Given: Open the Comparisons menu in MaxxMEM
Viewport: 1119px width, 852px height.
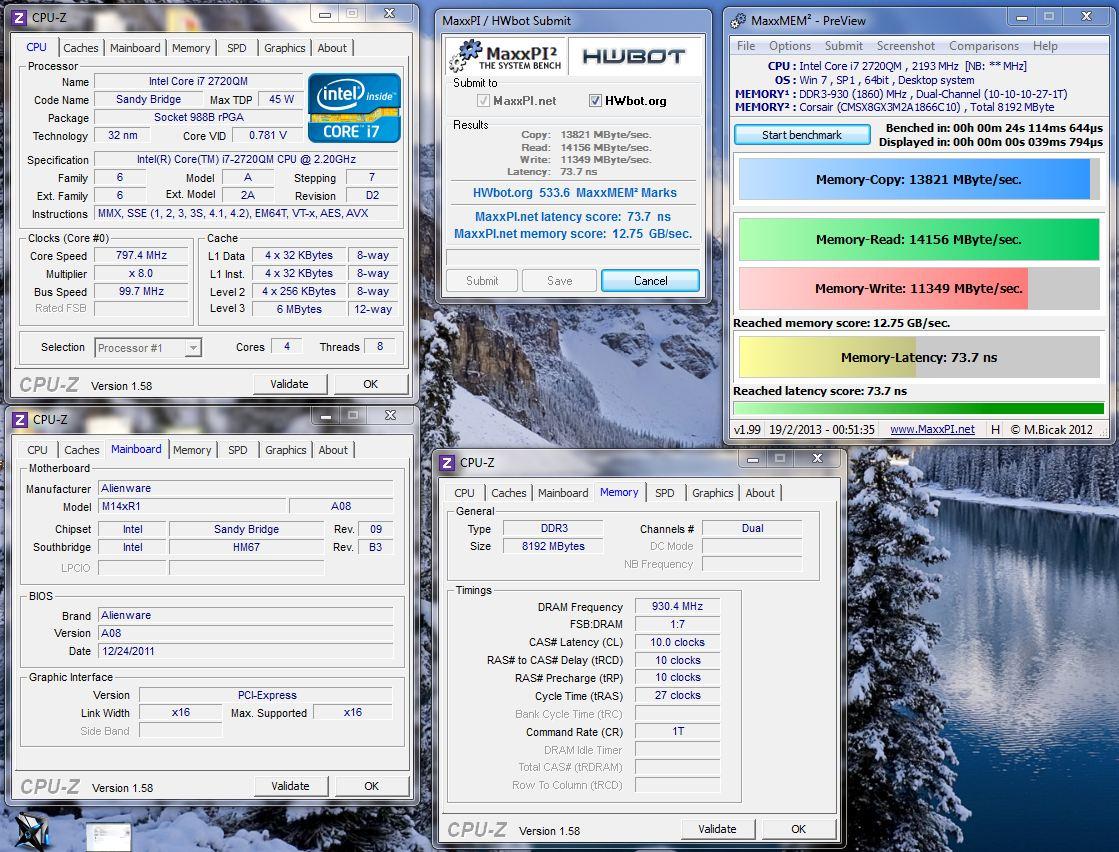Looking at the screenshot, I should 983,46.
